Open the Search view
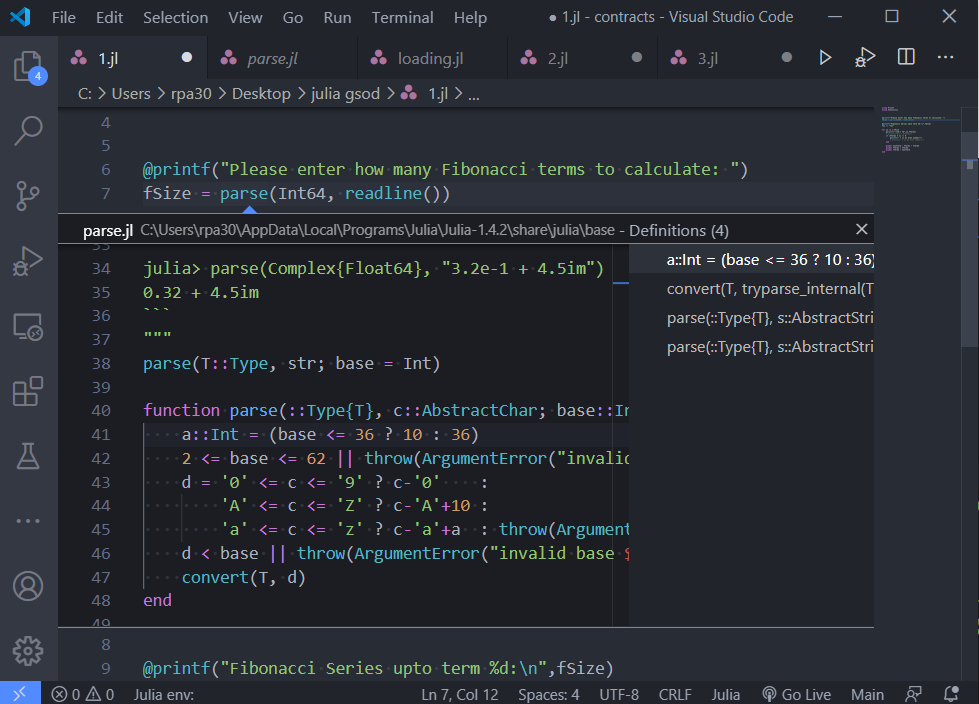Viewport: 979px width, 704px height. click(x=29, y=130)
